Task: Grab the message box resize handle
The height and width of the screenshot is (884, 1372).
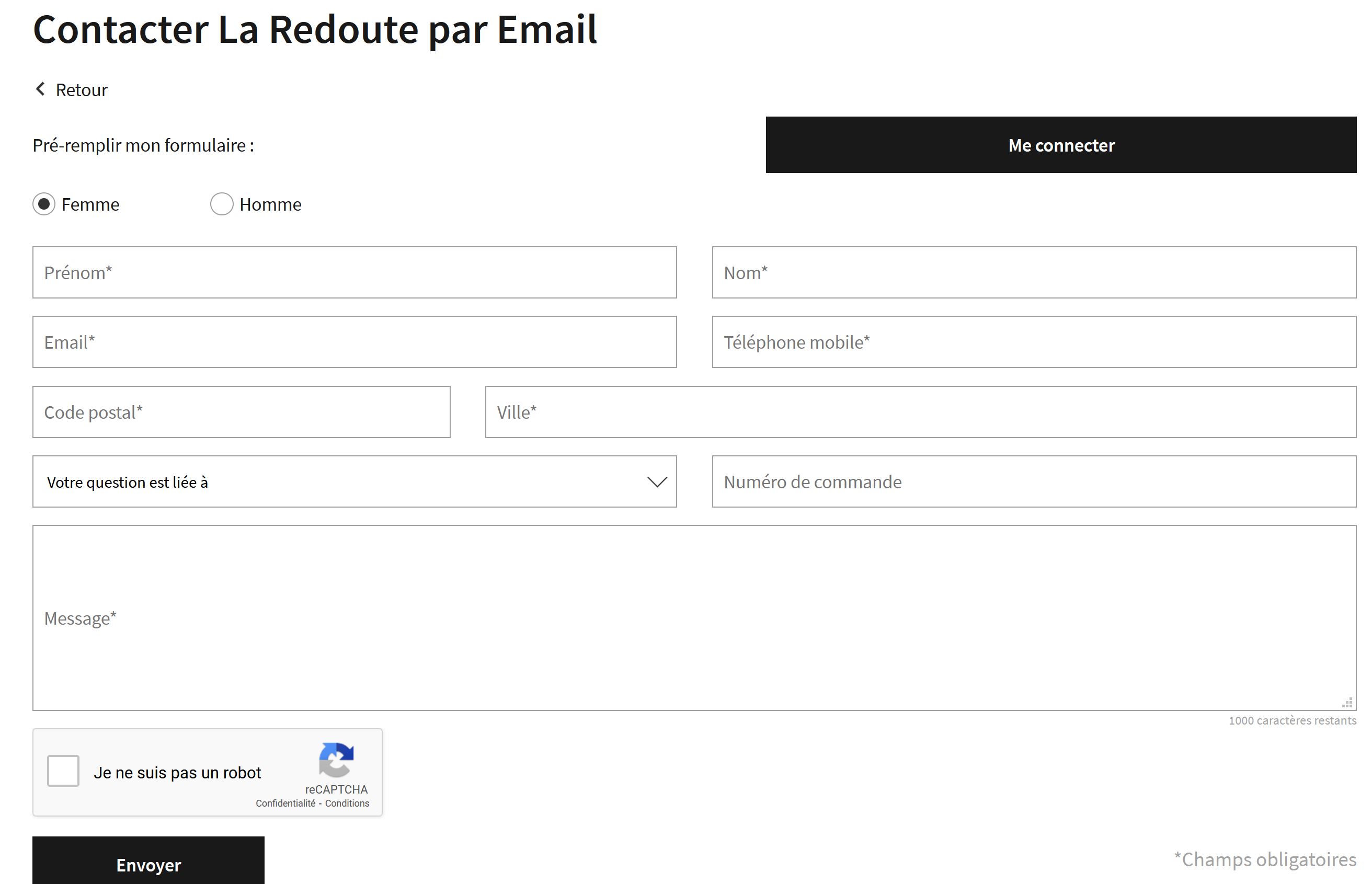Action: (x=1347, y=703)
